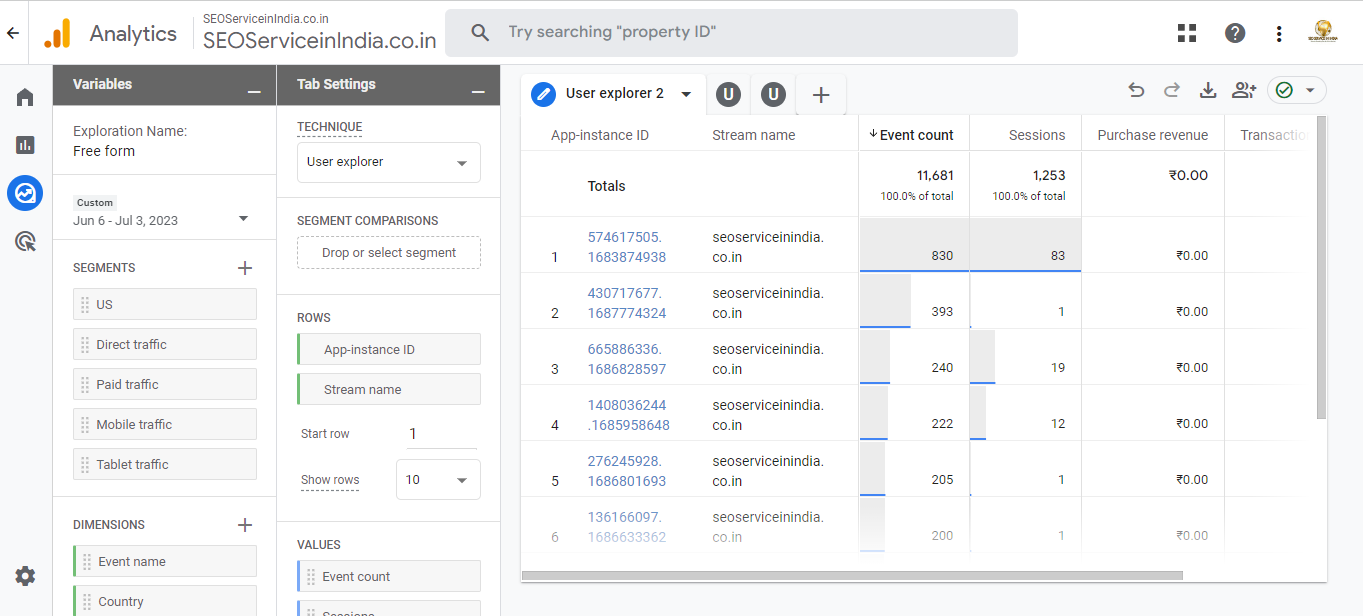Collapse the Tab Settings panel
This screenshot has height=616, width=1363.
[478, 91]
